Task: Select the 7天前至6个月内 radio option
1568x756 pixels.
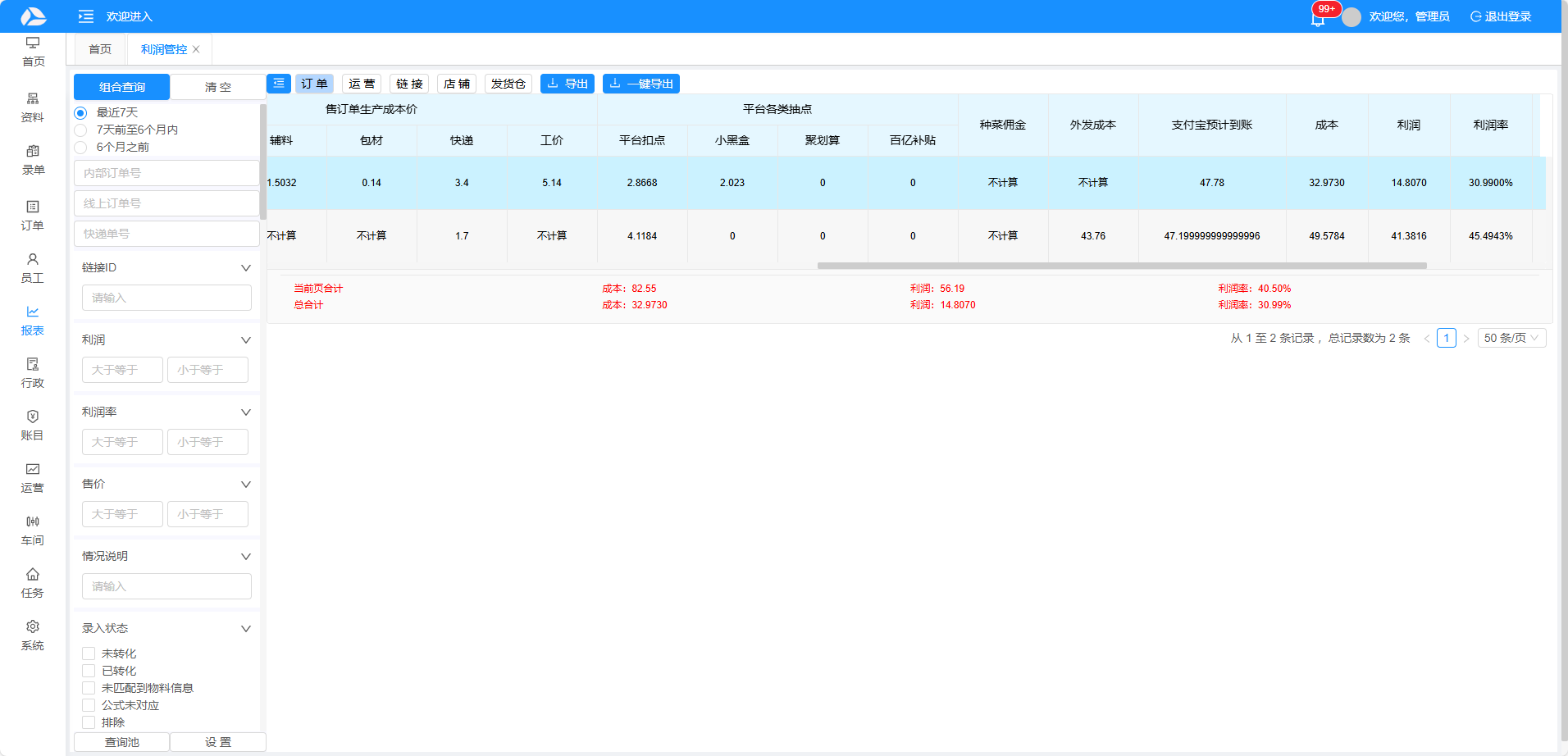Action: point(80,130)
